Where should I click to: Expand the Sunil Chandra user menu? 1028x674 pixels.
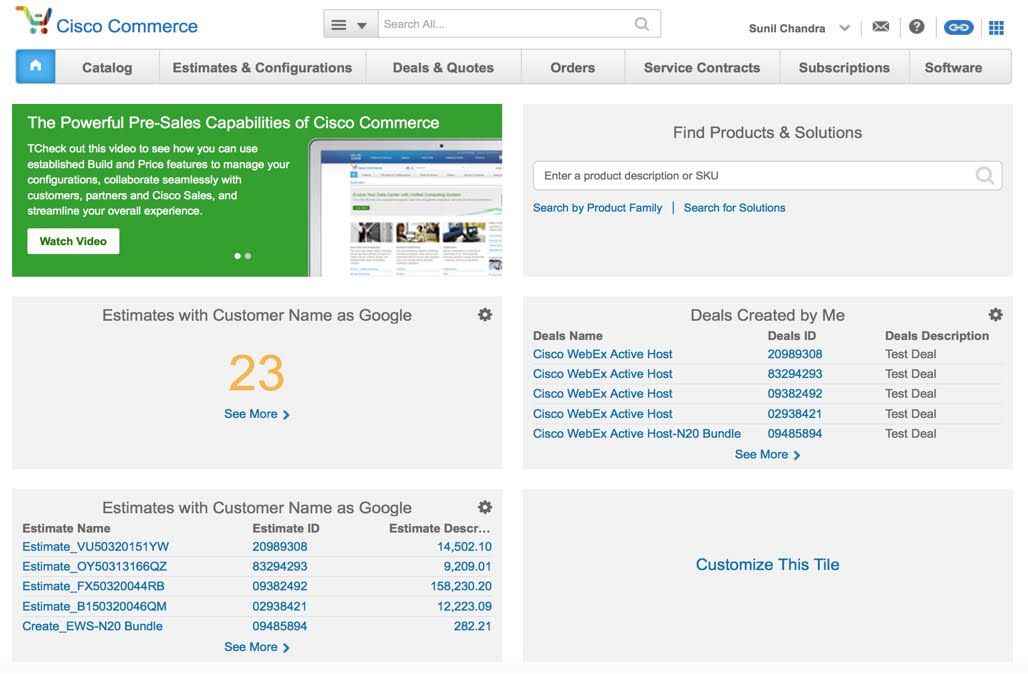click(844, 28)
